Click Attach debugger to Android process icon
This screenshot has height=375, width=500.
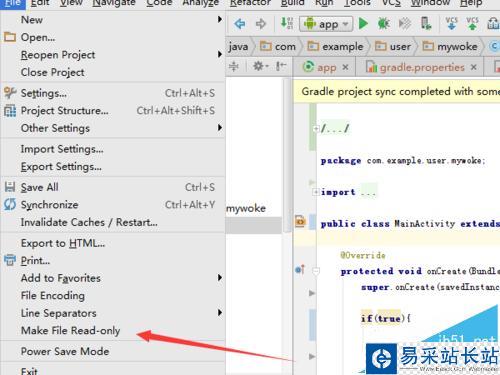pos(426,24)
